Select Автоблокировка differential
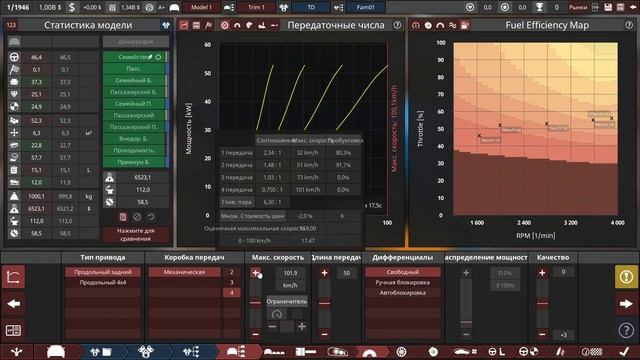 coord(402,293)
